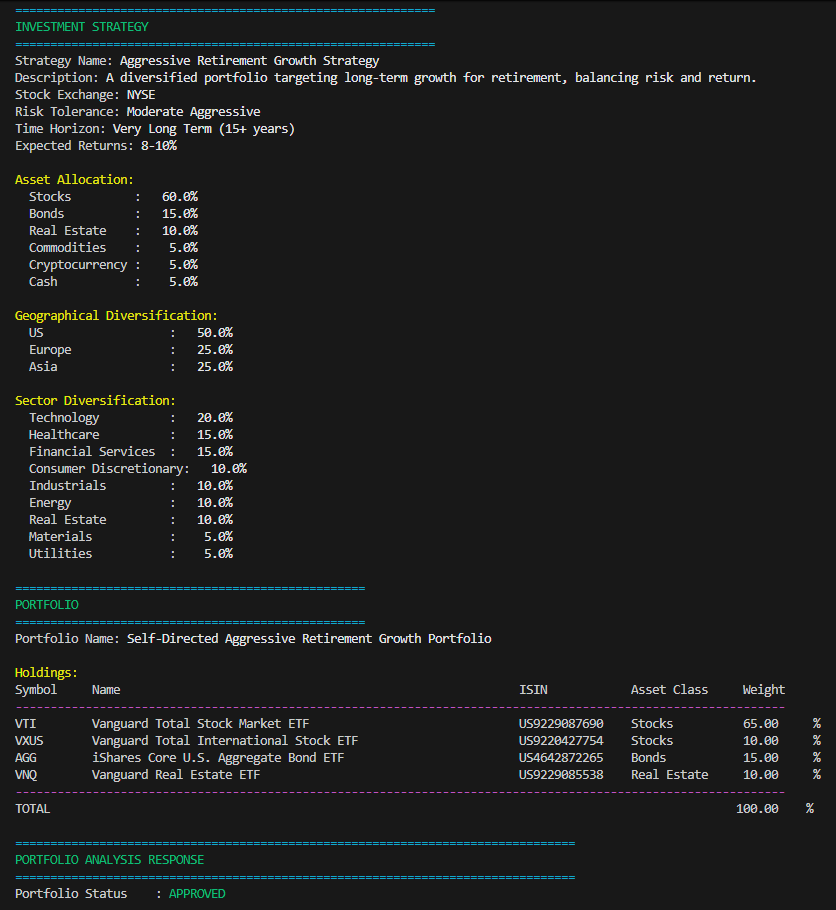Click the TOTAL row label
836x910 pixels.
(33, 809)
